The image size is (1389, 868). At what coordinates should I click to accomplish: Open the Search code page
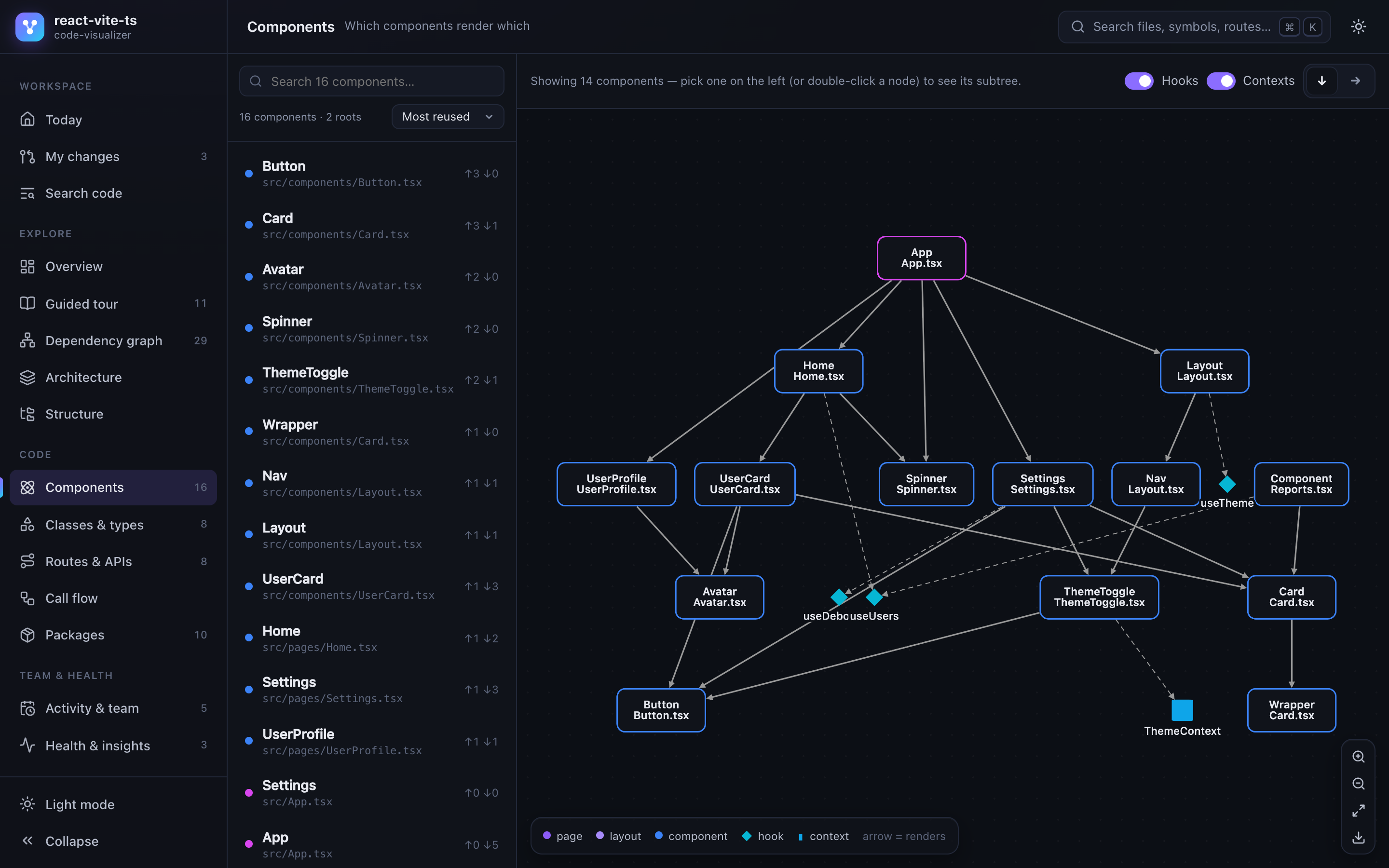pyautogui.click(x=114, y=193)
